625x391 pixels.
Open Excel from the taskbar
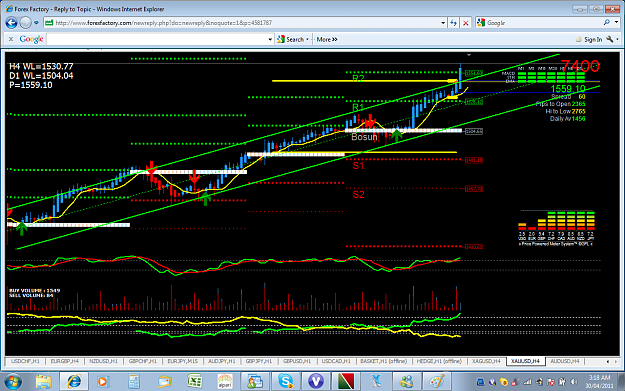tap(195, 382)
